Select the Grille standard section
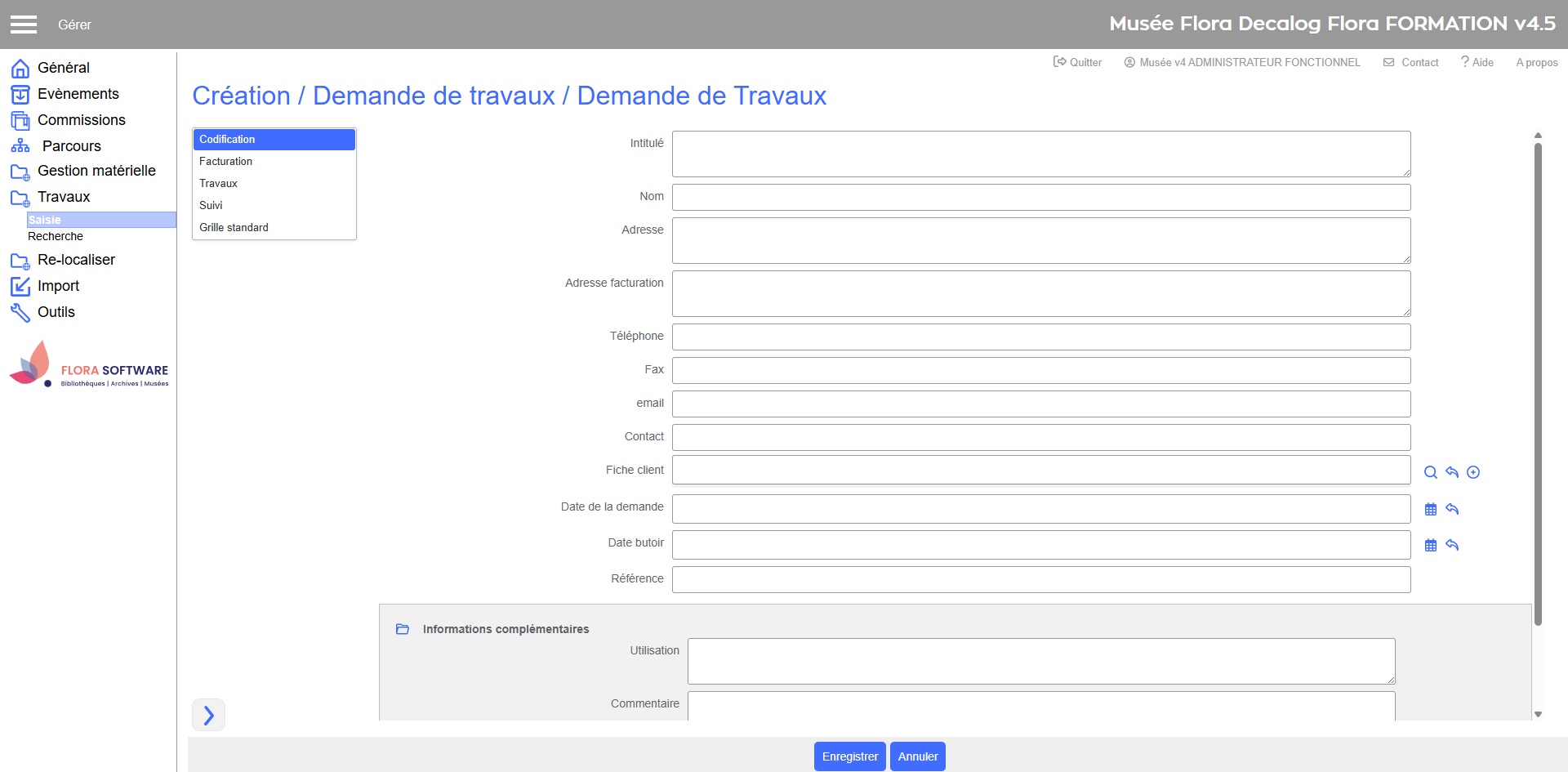1568x772 pixels. (234, 228)
